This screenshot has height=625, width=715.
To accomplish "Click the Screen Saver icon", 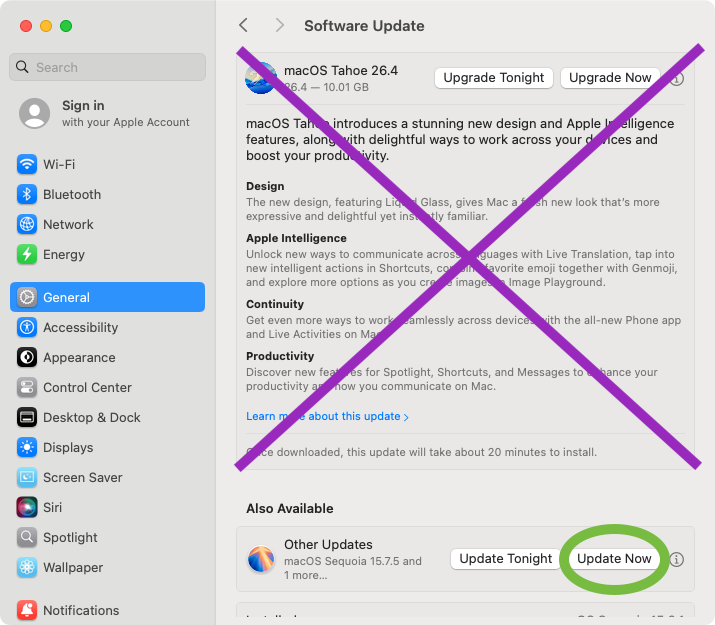I will coord(27,477).
